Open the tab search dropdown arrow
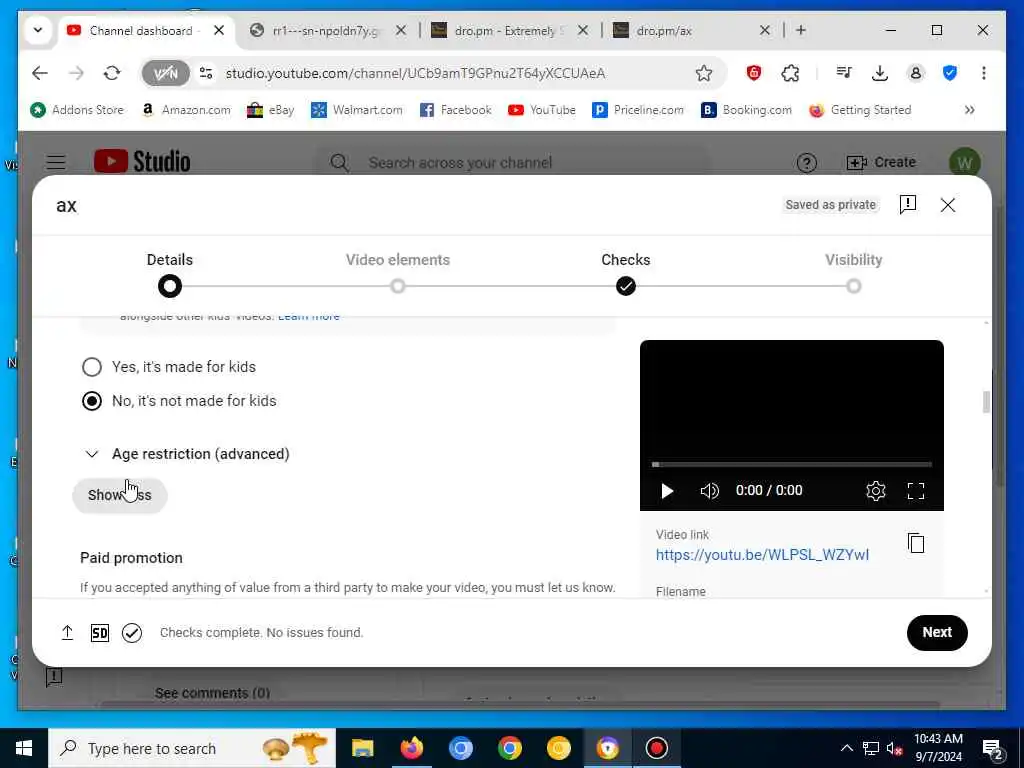Image resolution: width=1024 pixels, height=768 pixels. click(38, 30)
